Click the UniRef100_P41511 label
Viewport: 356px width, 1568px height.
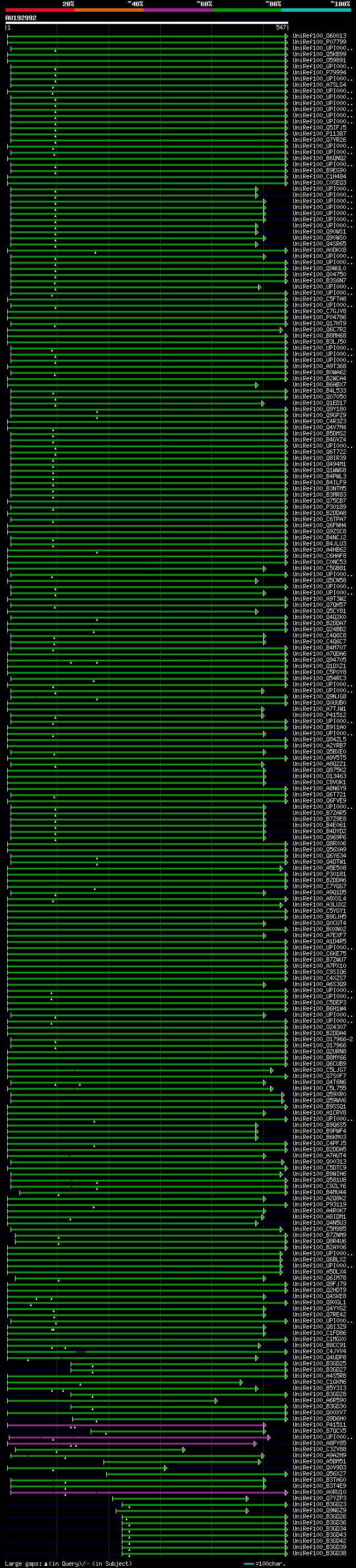tap(319, 1424)
